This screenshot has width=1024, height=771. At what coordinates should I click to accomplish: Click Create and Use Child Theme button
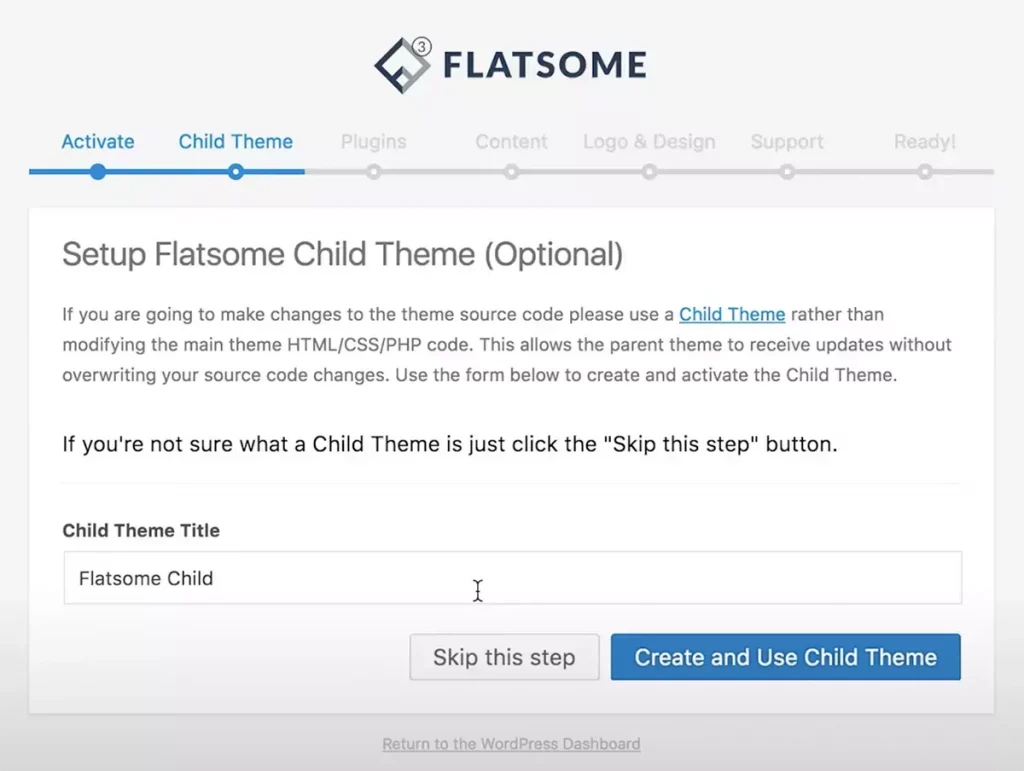[x=785, y=657]
